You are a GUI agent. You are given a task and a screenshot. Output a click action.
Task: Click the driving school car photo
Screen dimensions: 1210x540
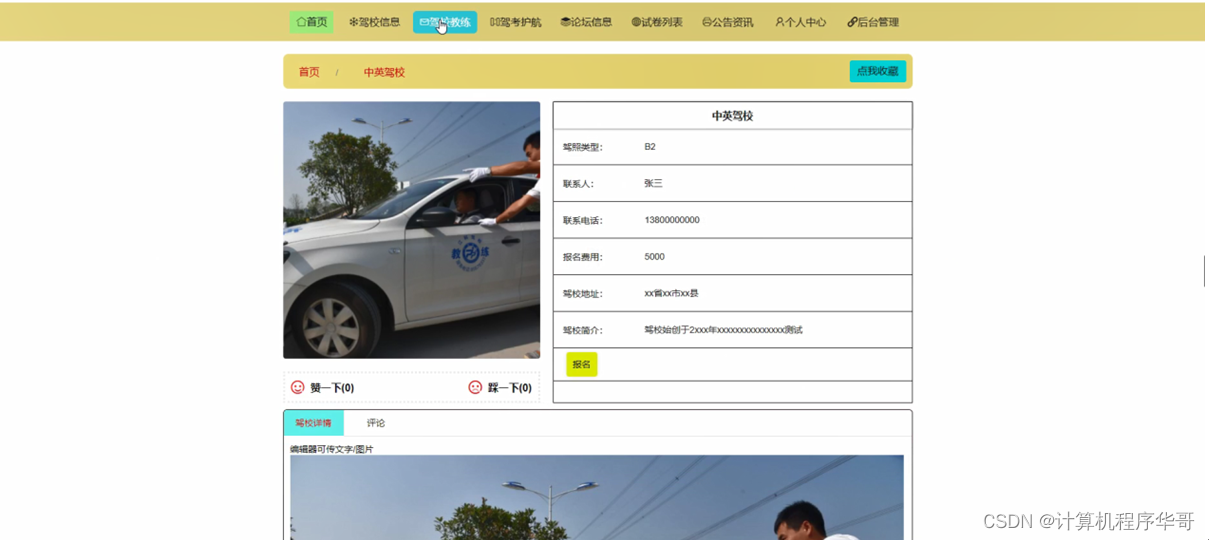click(411, 230)
